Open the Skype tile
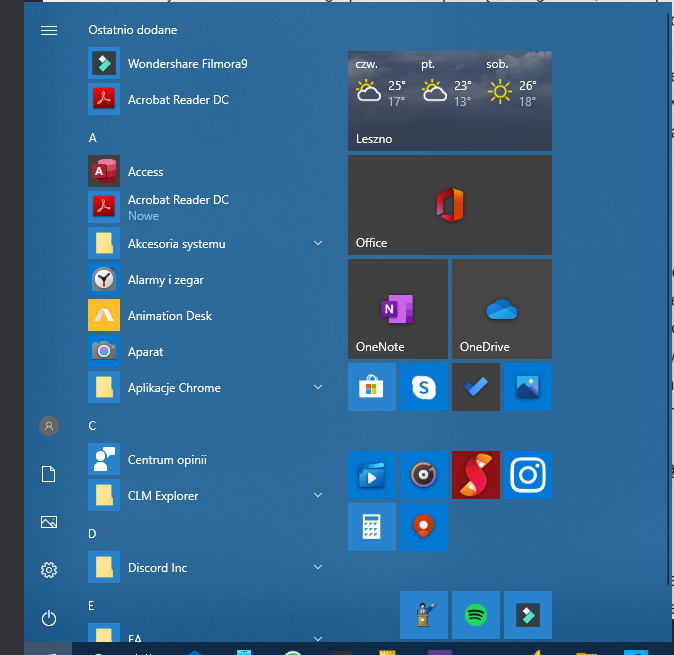 coord(424,387)
